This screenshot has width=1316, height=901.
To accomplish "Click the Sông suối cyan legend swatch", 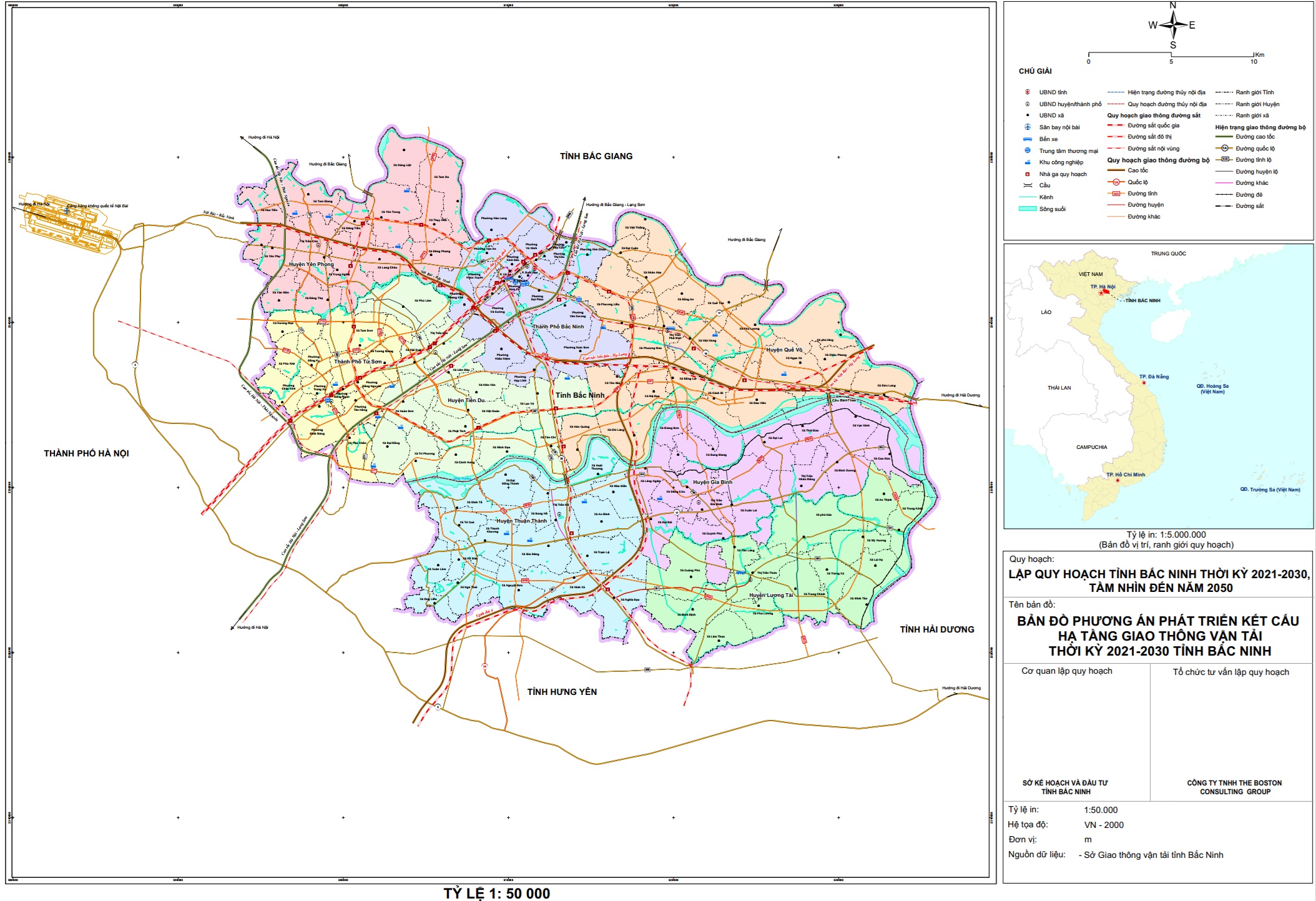I will pyautogui.click(x=1027, y=209).
